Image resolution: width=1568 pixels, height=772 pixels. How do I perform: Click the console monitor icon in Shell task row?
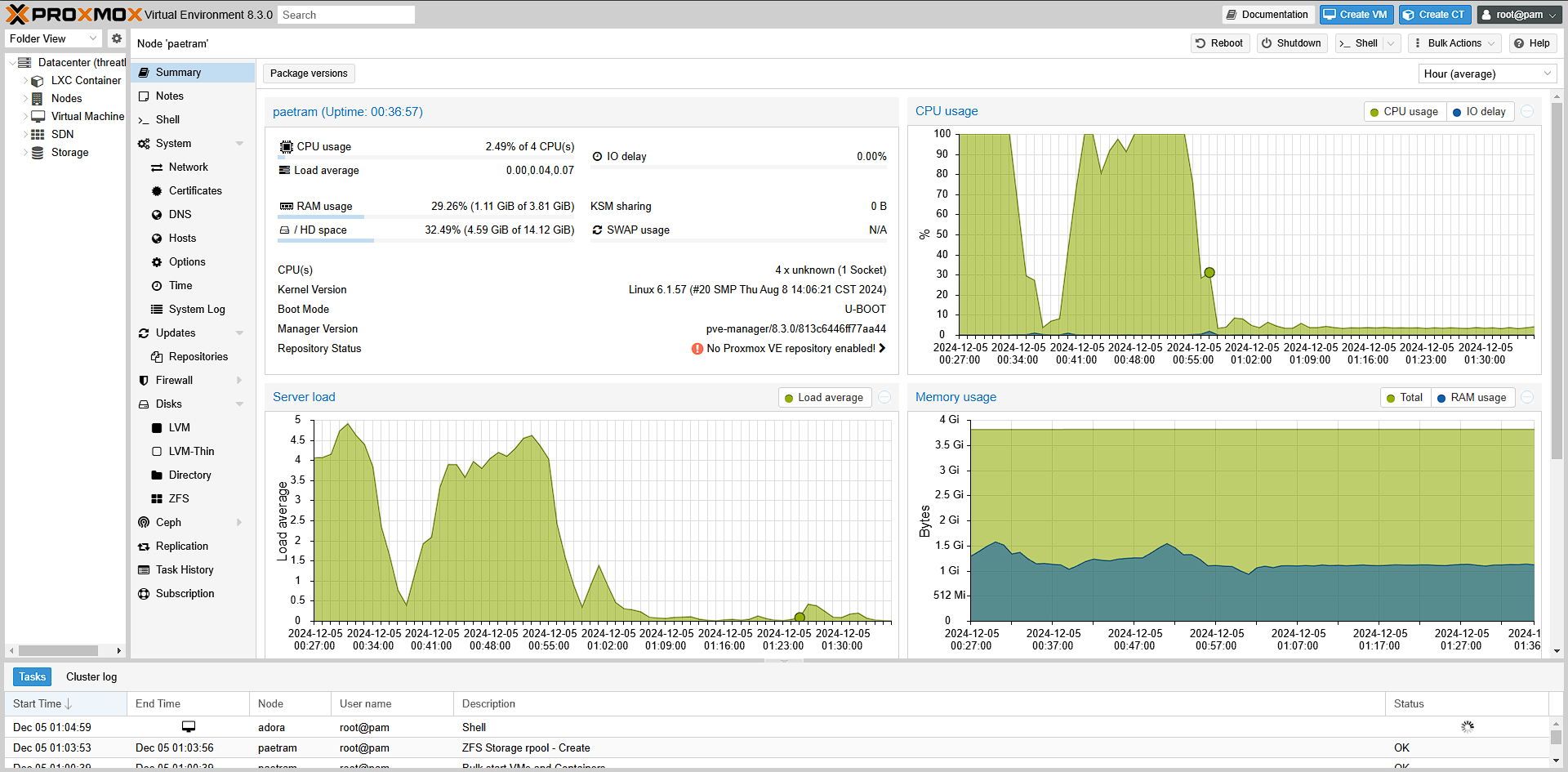click(189, 726)
